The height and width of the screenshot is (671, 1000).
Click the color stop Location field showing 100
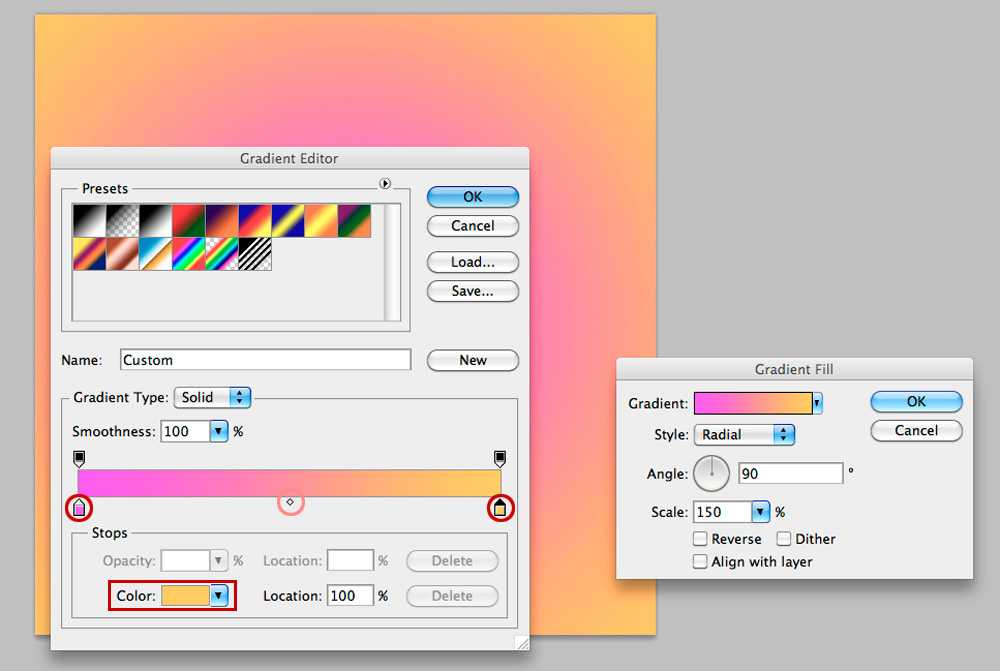tap(350, 596)
